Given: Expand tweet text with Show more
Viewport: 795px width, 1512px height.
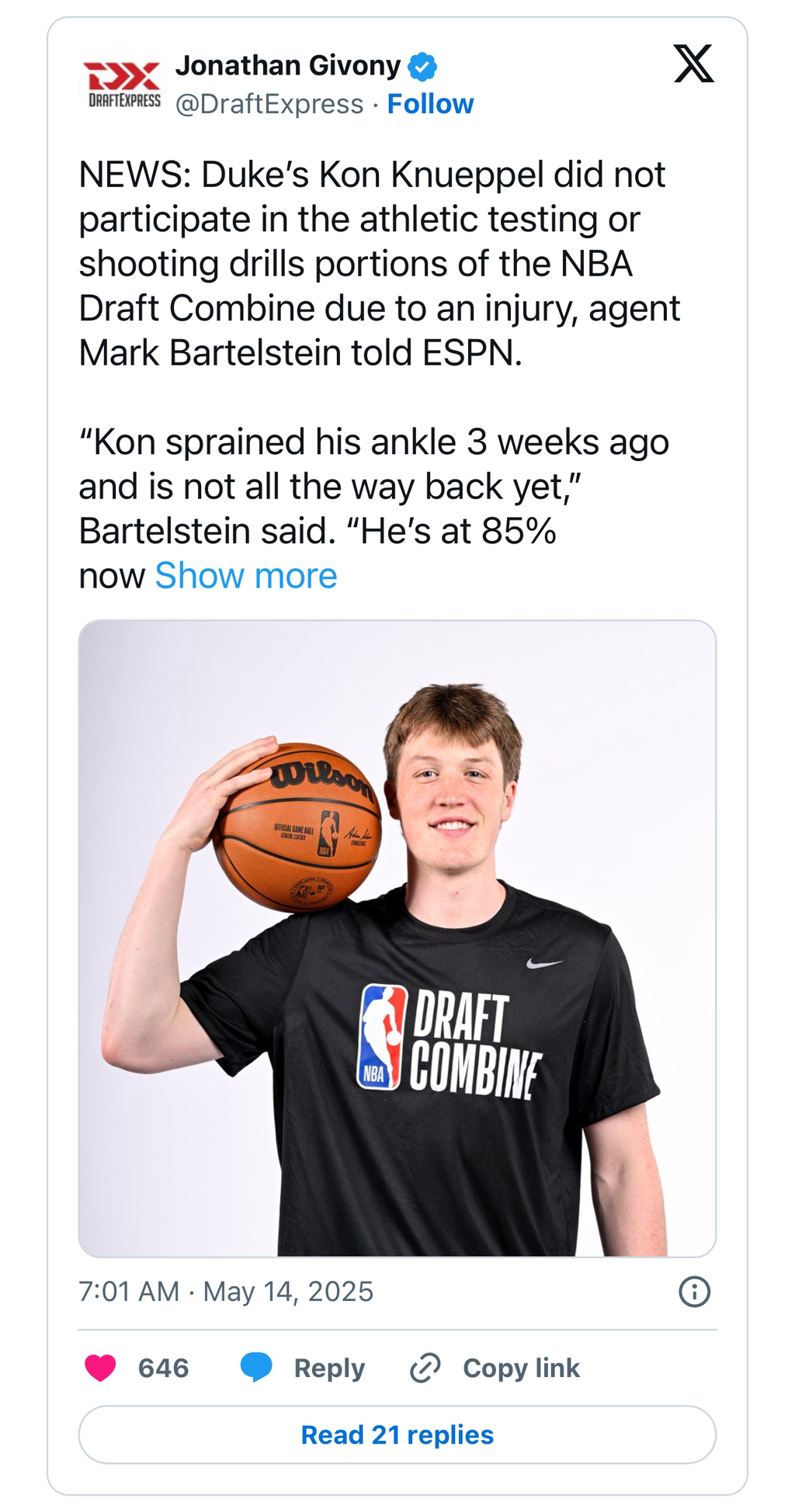Looking at the screenshot, I should click(246, 576).
